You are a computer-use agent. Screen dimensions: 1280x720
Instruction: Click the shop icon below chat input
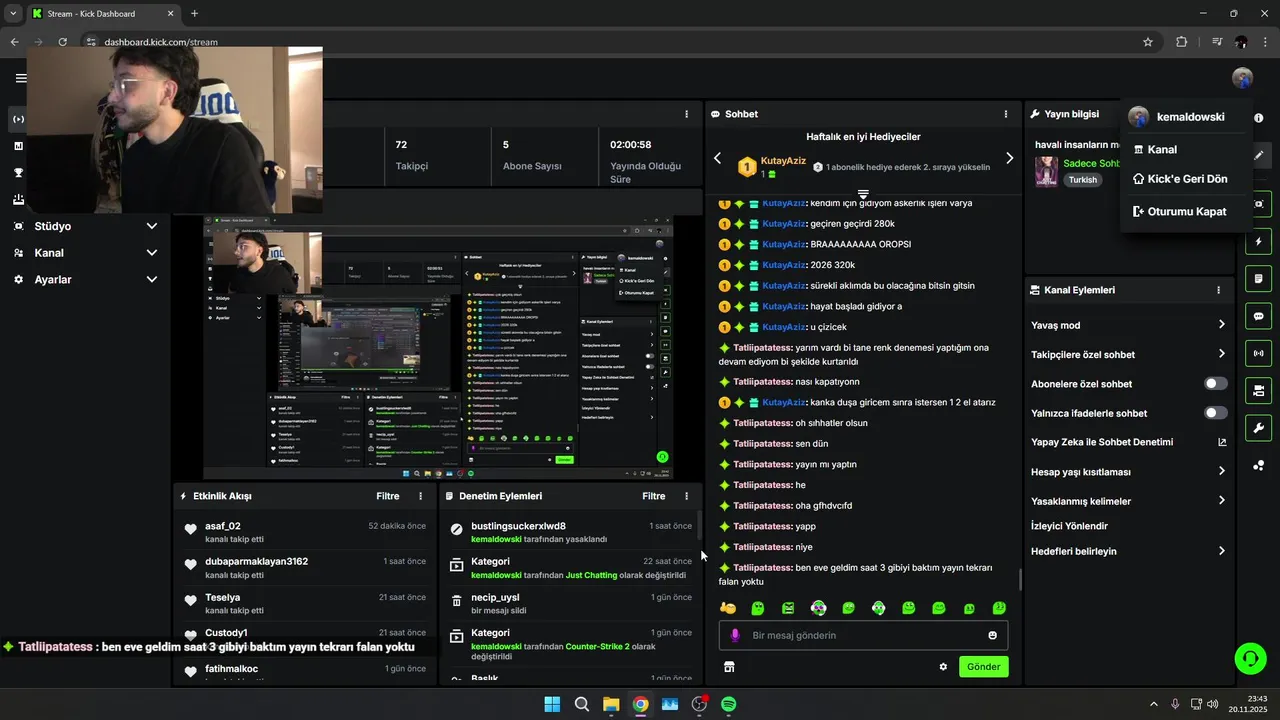[729, 667]
